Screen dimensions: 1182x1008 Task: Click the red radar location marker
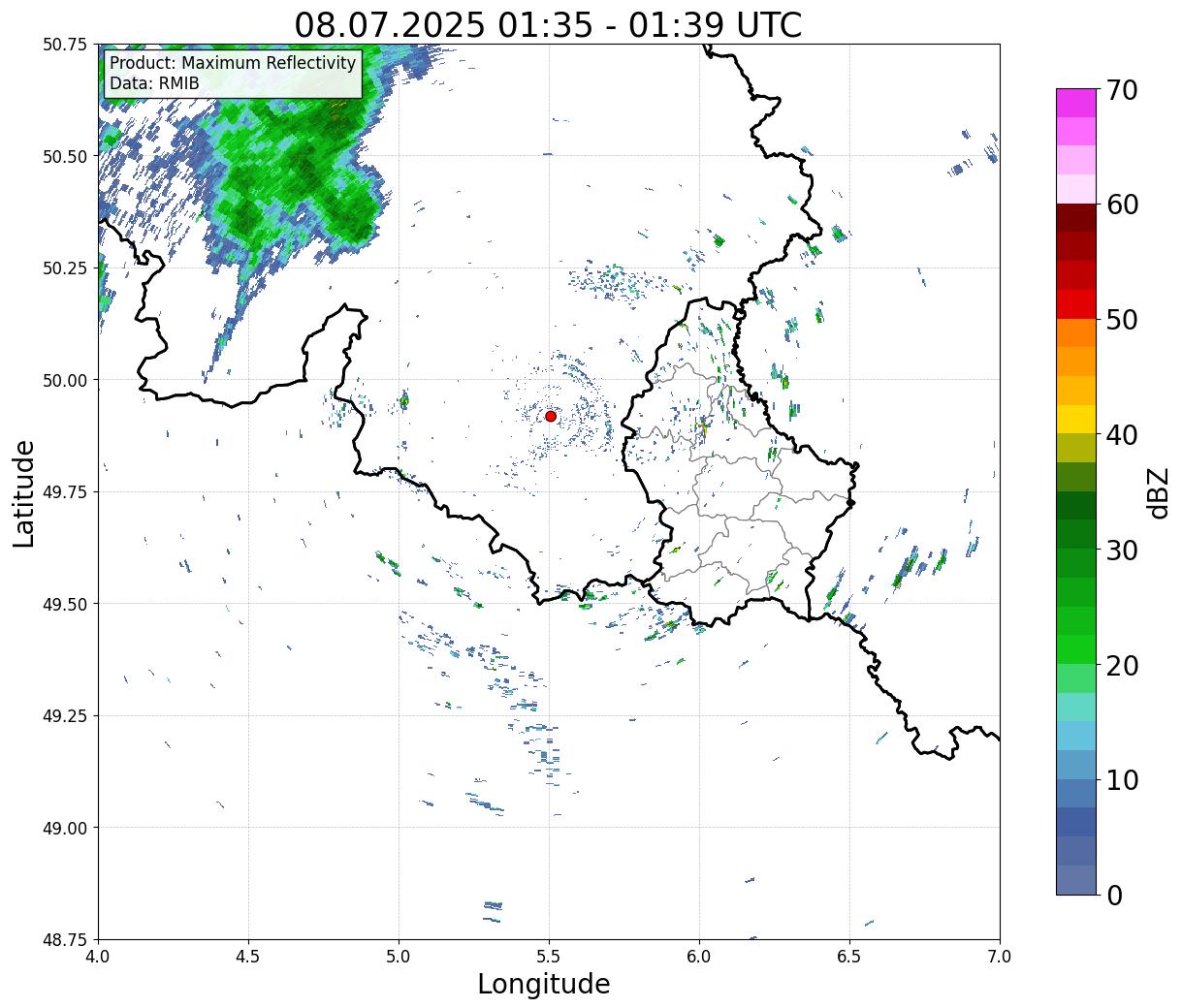coord(550,416)
